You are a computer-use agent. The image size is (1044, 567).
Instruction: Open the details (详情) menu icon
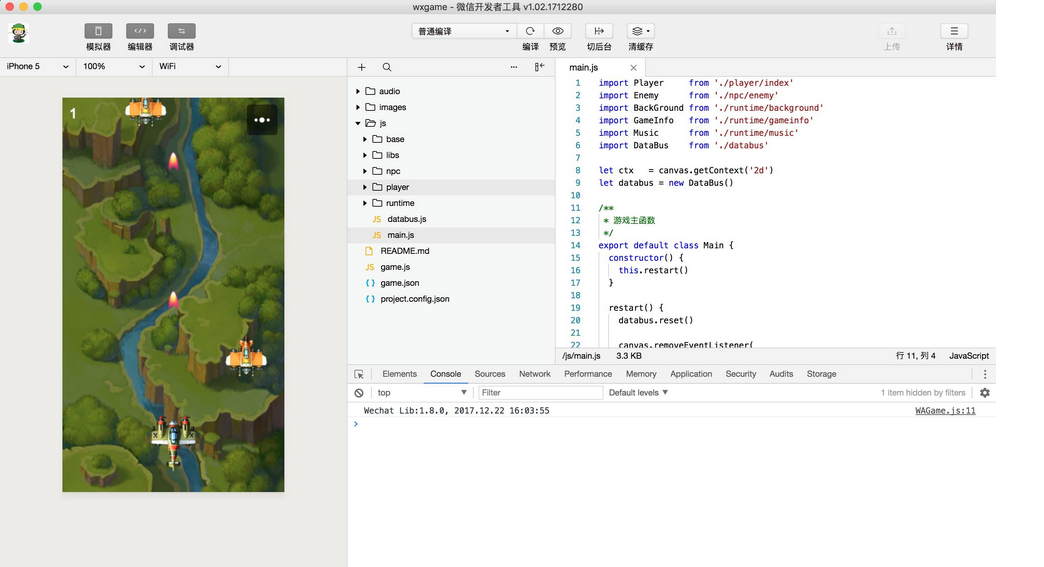(x=954, y=31)
